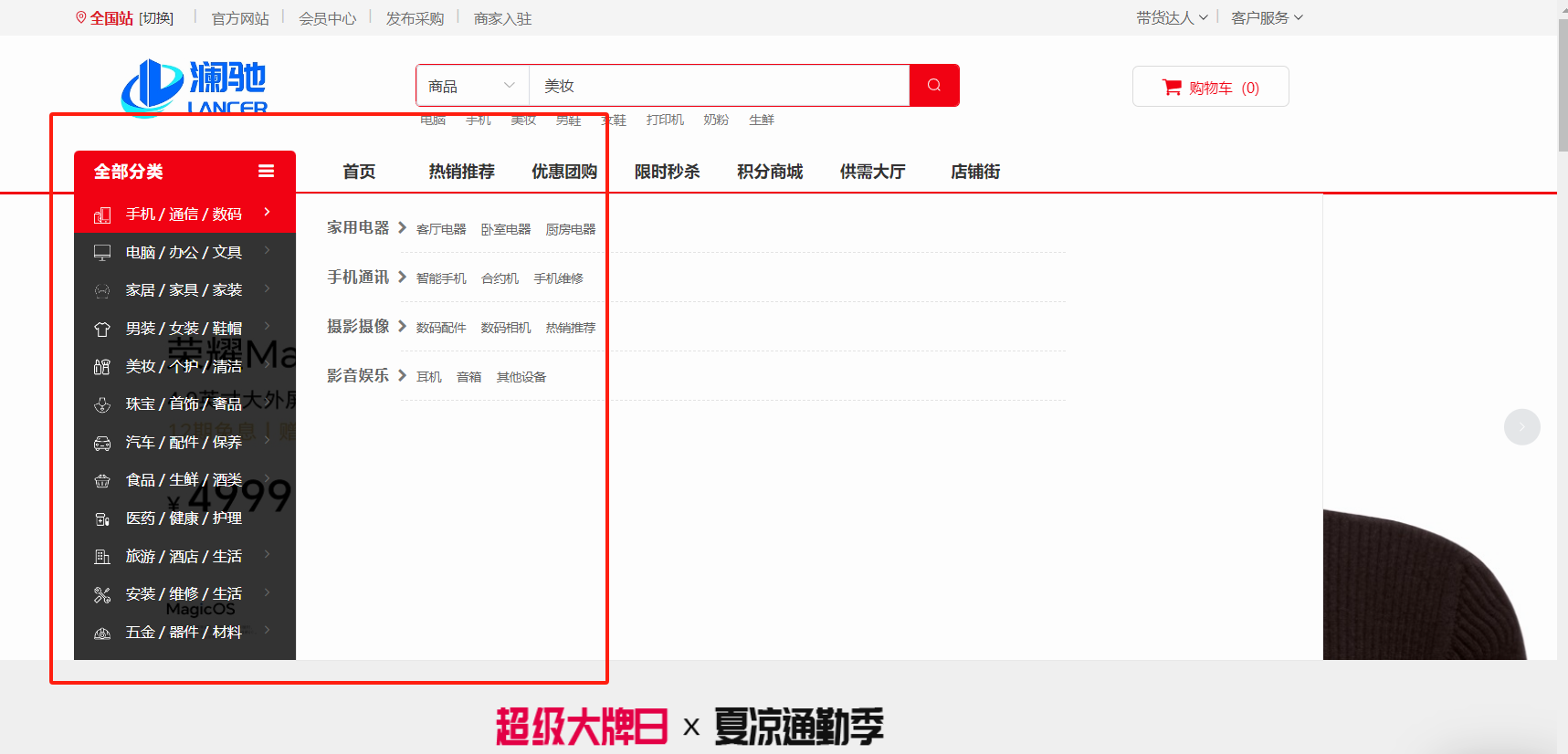Click the red search magnifier button
The image size is (1568, 754).
[933, 86]
